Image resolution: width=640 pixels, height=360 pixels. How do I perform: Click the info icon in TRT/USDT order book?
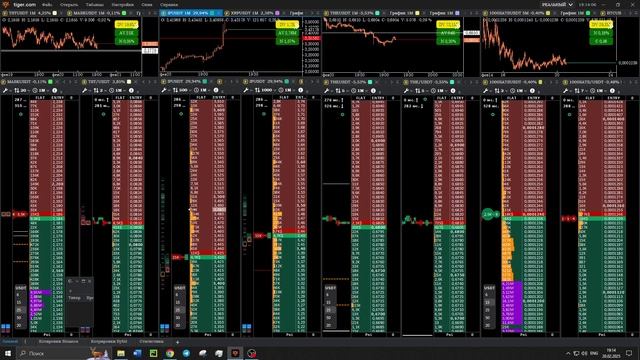pos(131,90)
